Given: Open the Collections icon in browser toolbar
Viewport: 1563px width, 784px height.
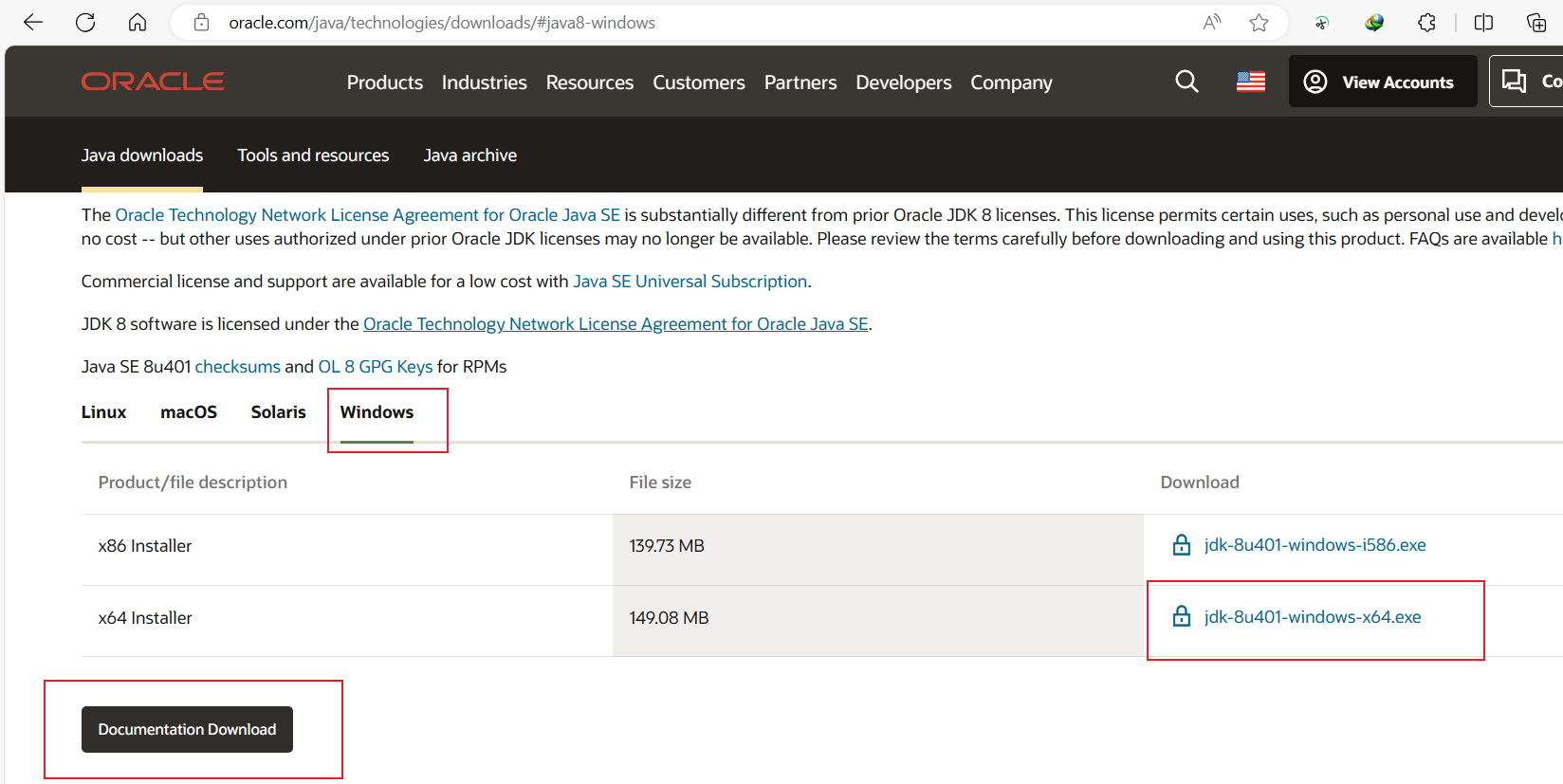Looking at the screenshot, I should click(x=1536, y=23).
